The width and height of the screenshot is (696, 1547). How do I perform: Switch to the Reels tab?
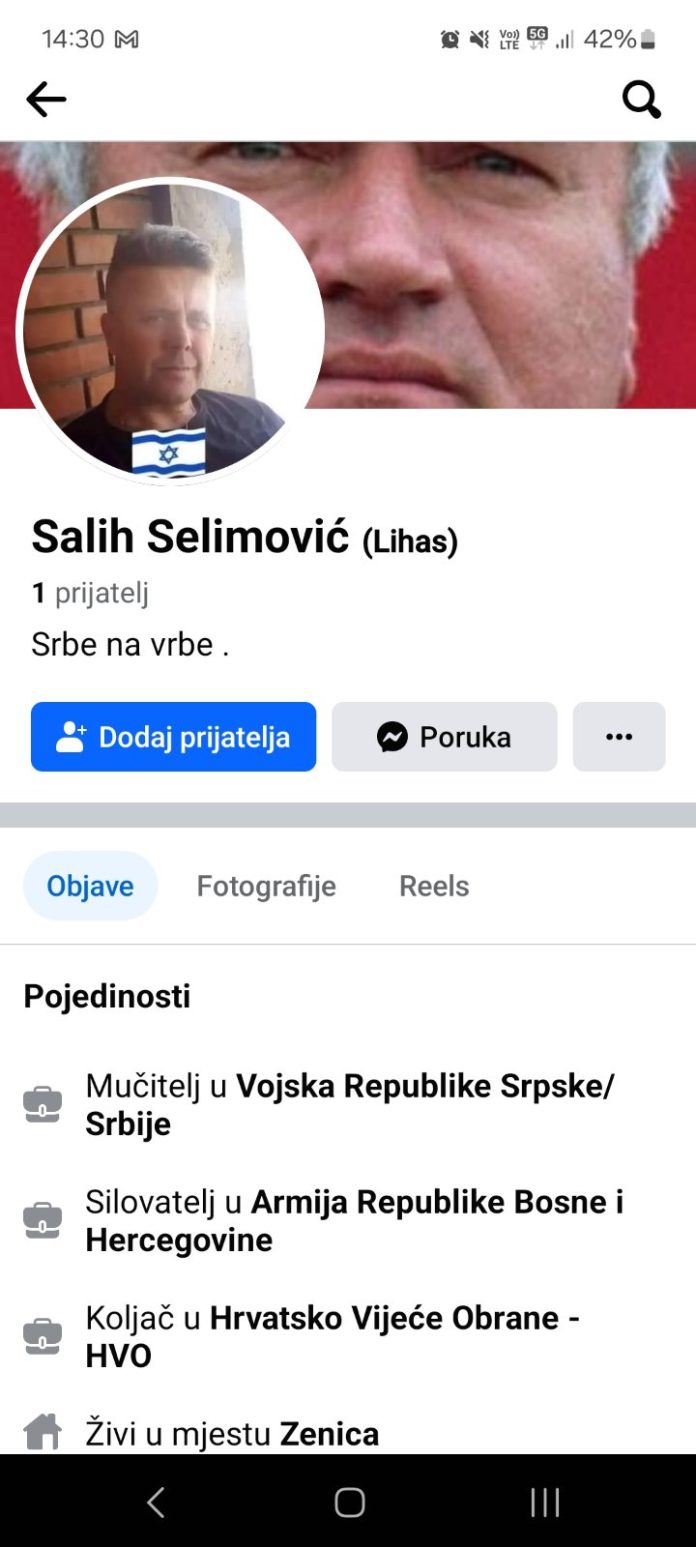click(434, 886)
